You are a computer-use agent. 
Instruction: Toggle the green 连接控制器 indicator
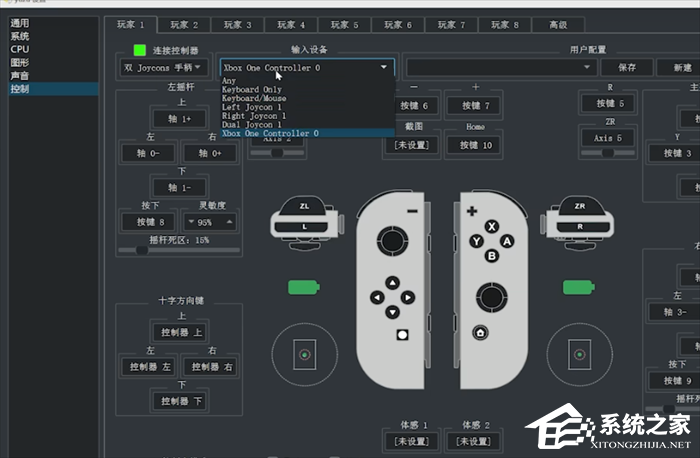coord(140,50)
